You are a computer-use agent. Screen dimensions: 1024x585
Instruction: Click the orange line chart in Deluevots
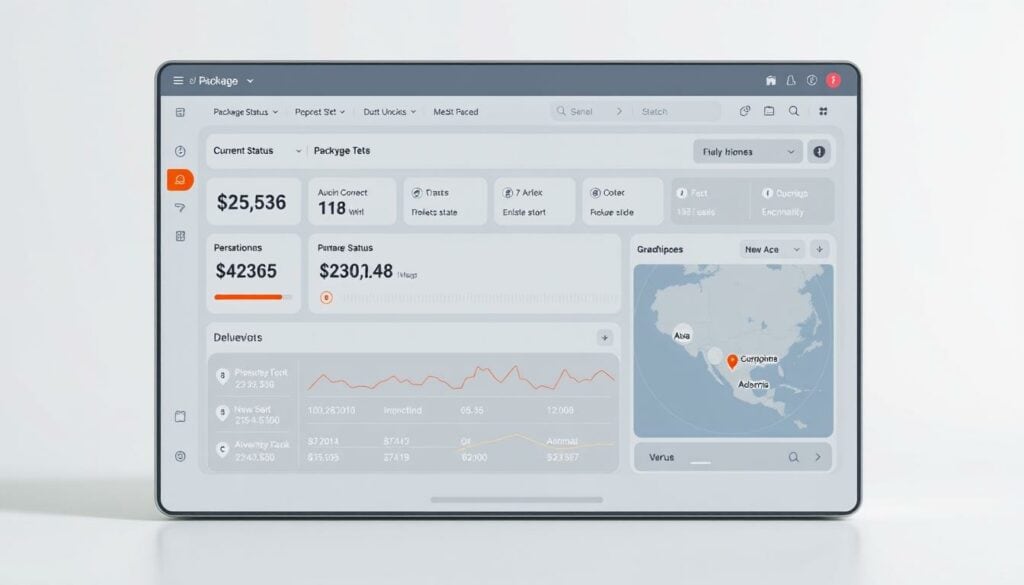461,378
